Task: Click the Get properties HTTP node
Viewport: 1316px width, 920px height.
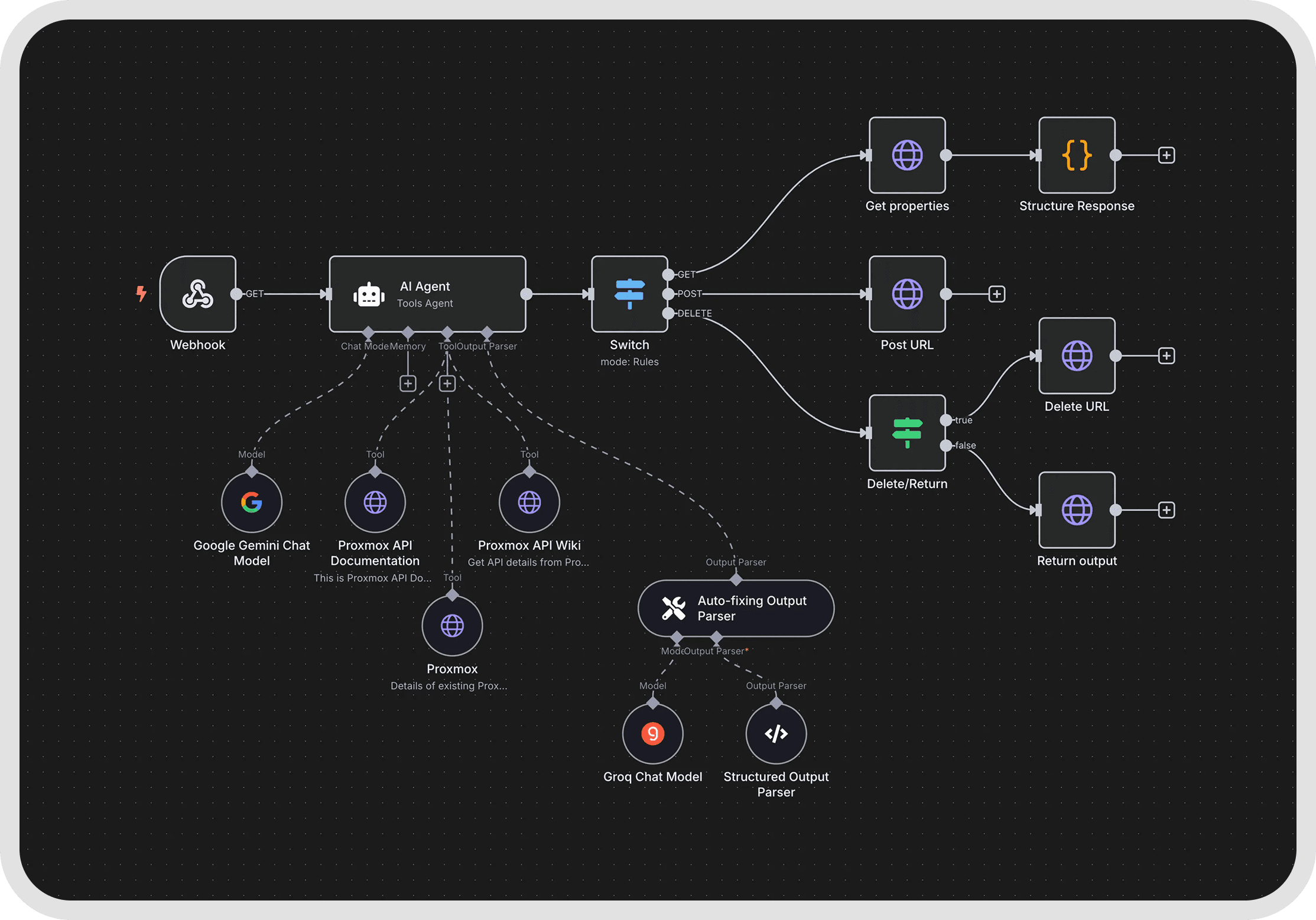Action: (906, 155)
